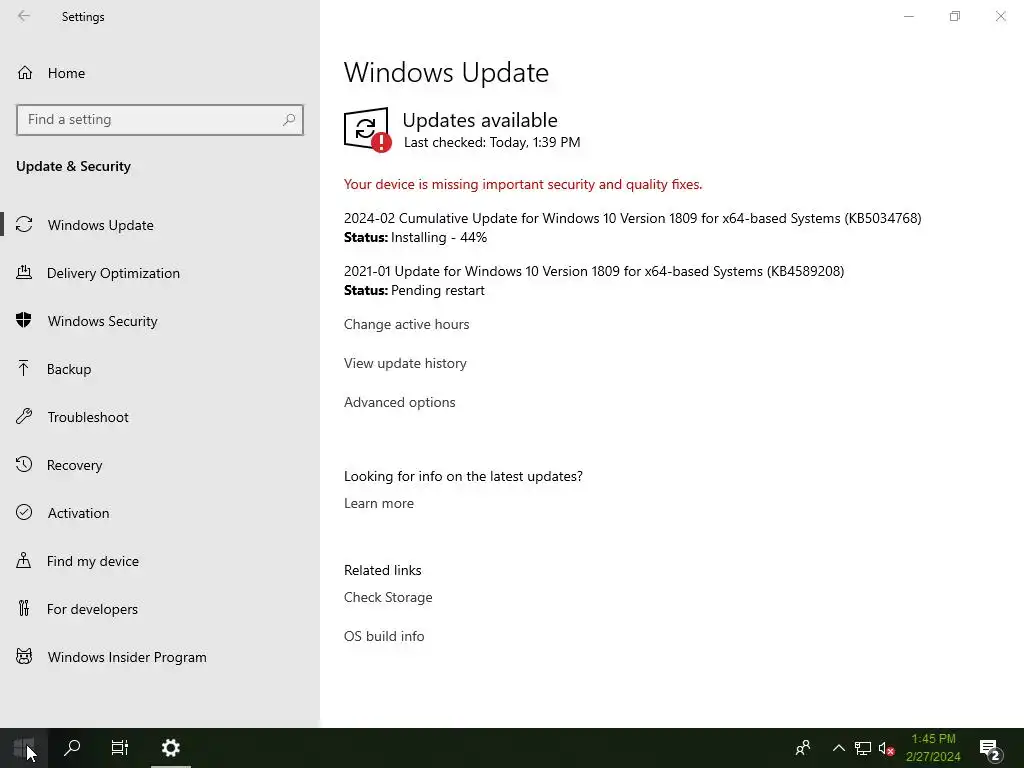The height and width of the screenshot is (768, 1024).
Task: Click the 'Windows Update' page title
Action: click(x=446, y=72)
